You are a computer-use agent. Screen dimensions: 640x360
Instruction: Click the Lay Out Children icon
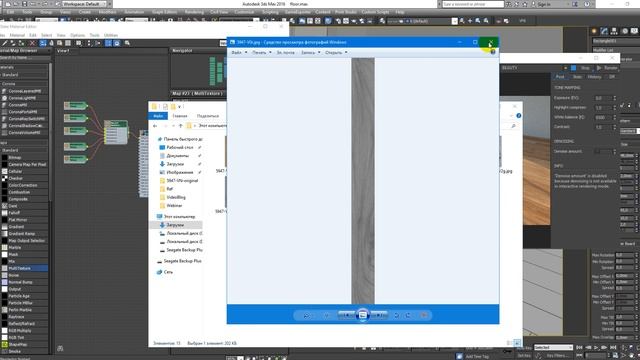(x=98, y=43)
